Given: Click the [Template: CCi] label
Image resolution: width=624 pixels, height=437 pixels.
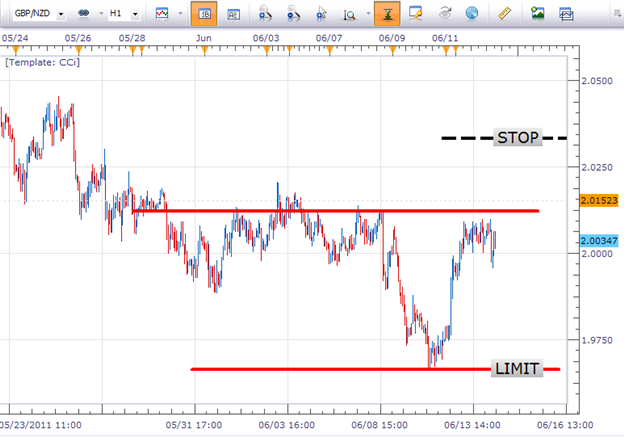Looking at the screenshot, I should click(x=42, y=62).
